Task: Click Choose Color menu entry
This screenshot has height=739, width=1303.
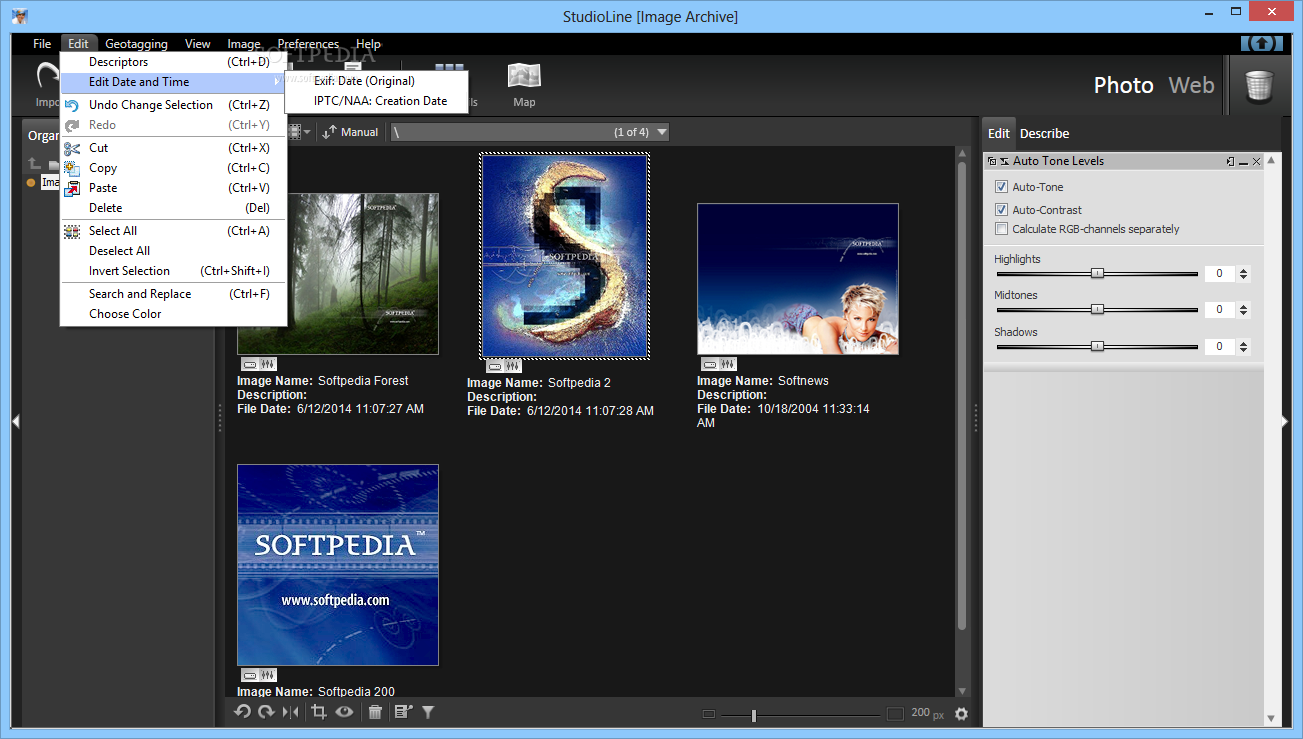Action: (174, 314)
